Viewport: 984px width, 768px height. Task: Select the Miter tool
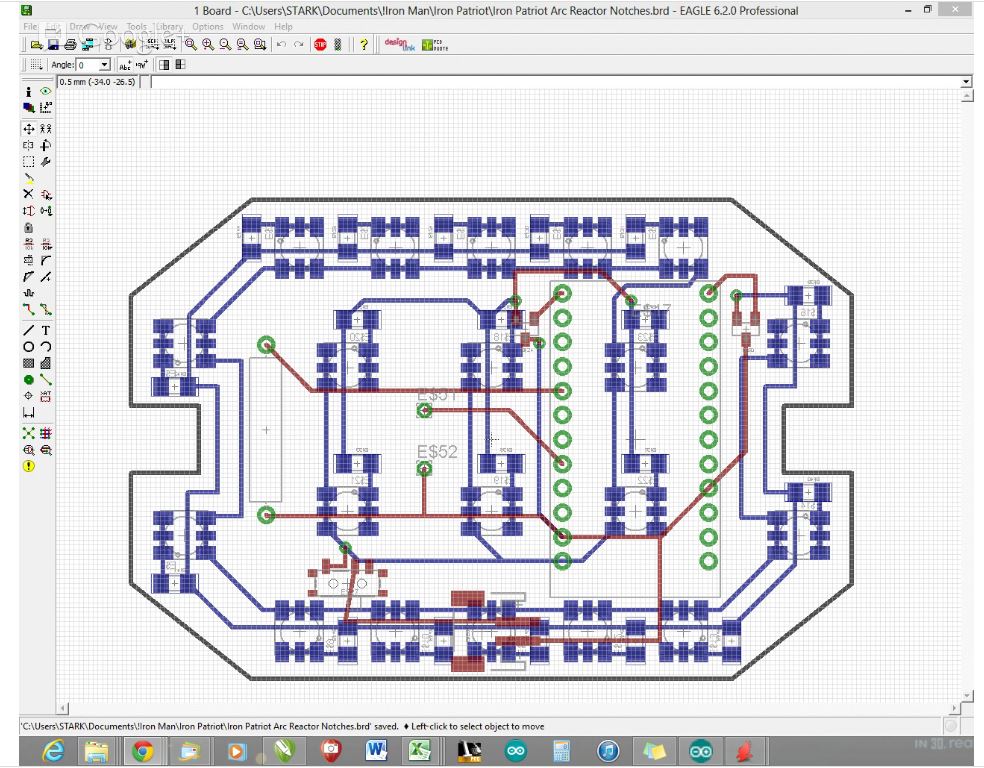pos(45,260)
